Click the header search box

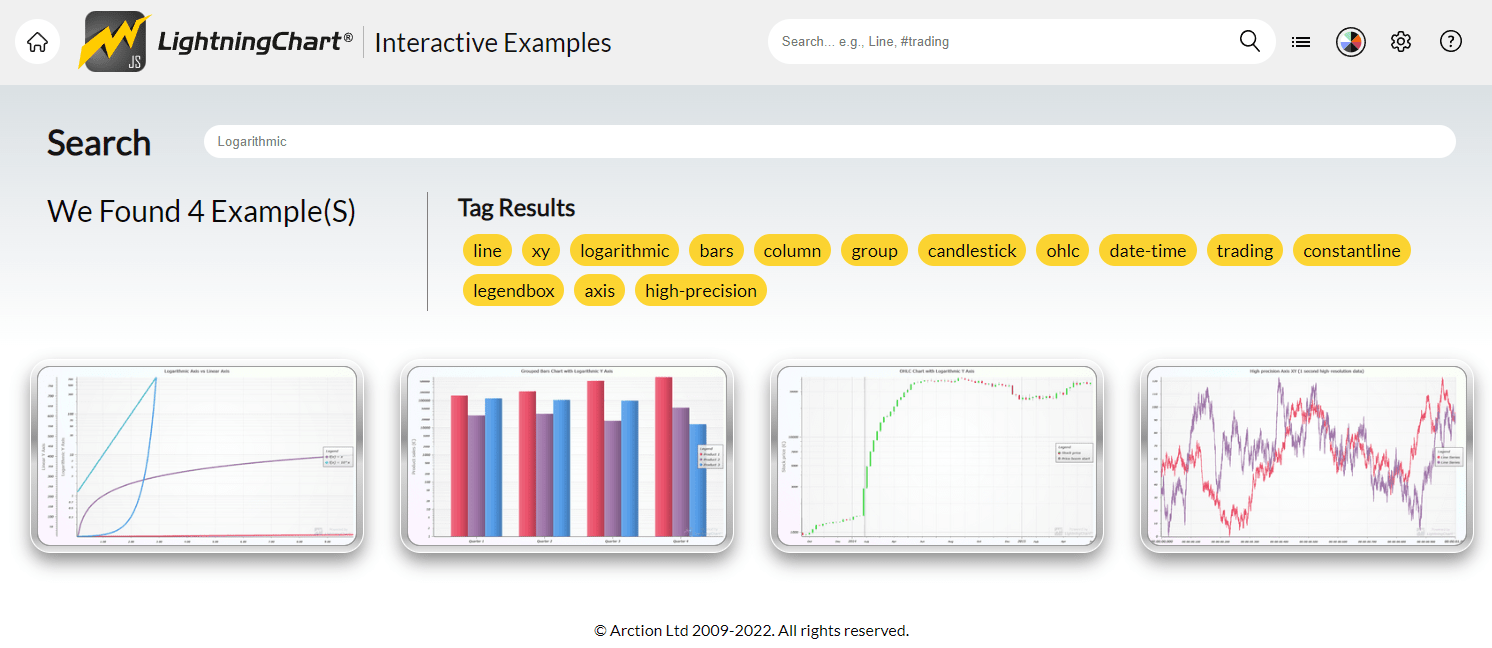pos(1000,41)
